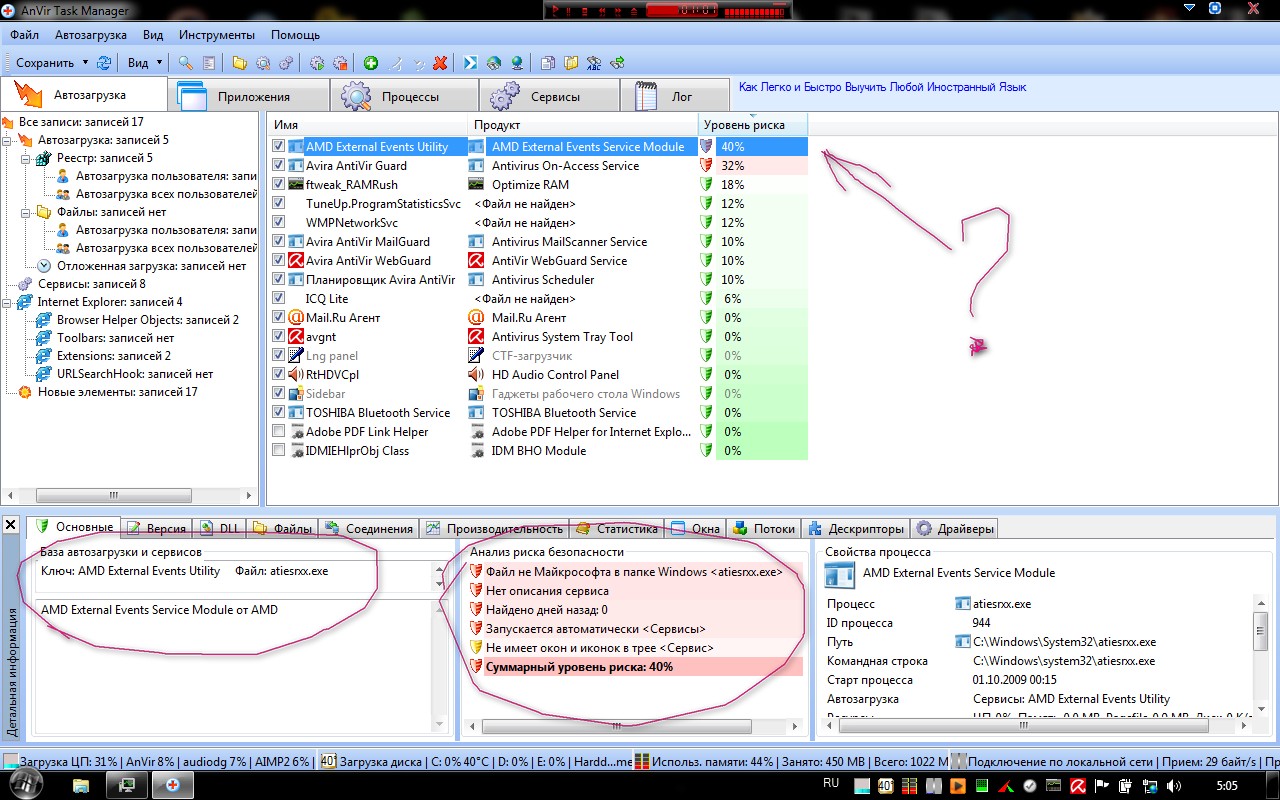Switch to the Сервисы tab

coord(549,96)
